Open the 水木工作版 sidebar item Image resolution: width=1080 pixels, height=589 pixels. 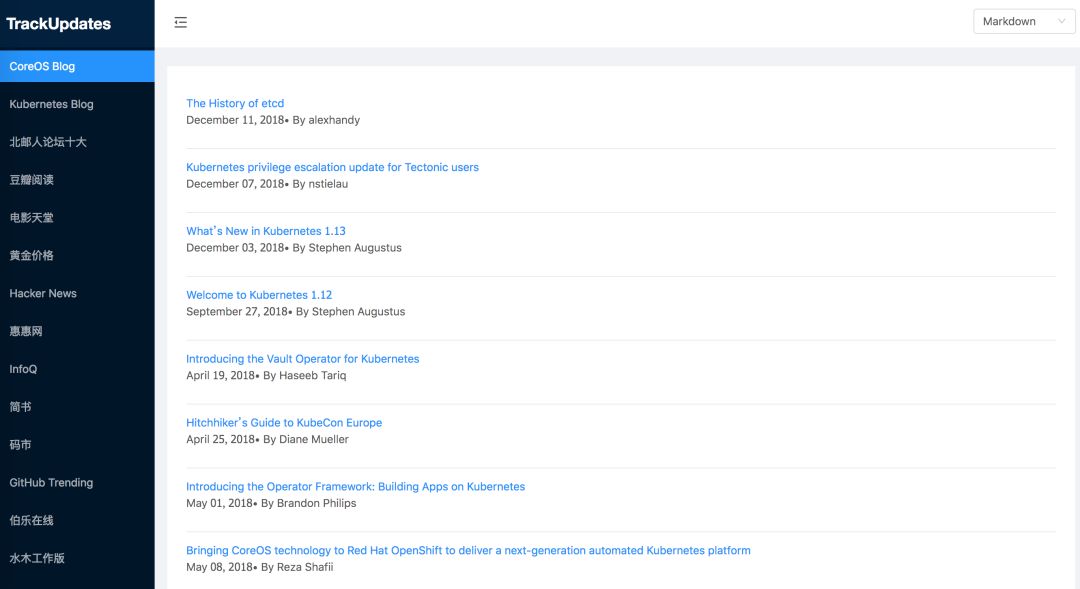click(x=77, y=559)
